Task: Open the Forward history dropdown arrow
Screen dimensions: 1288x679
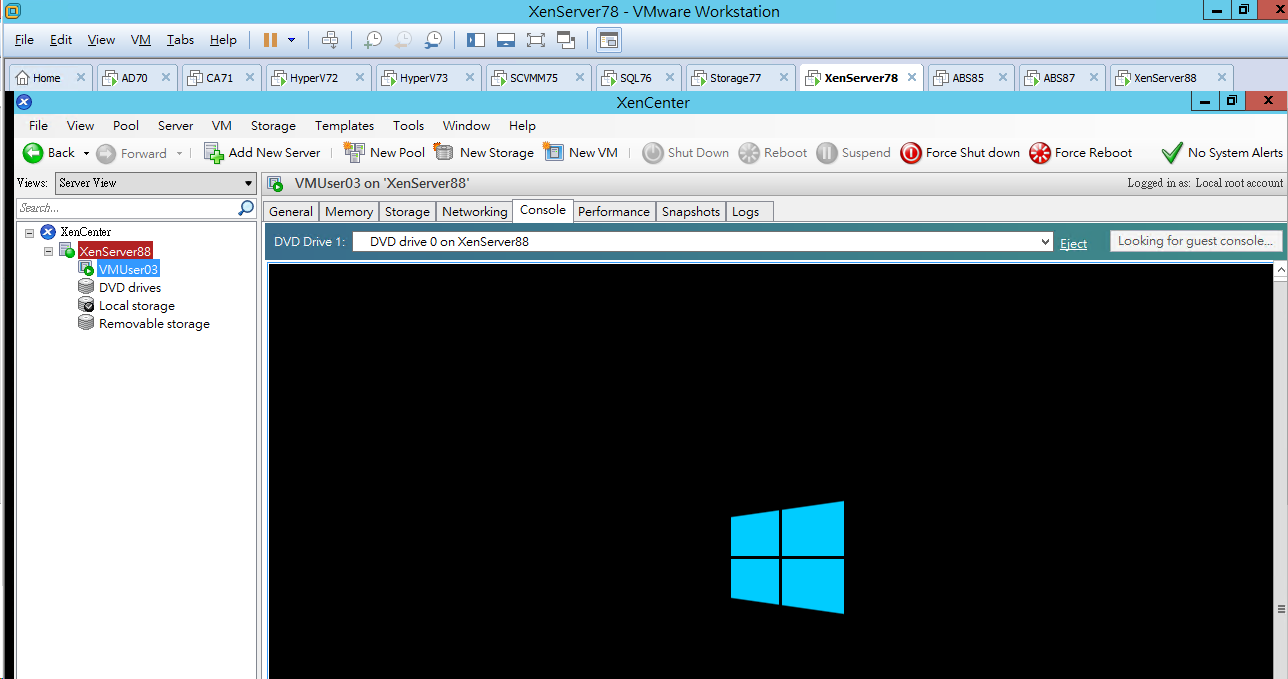Action: [x=179, y=153]
